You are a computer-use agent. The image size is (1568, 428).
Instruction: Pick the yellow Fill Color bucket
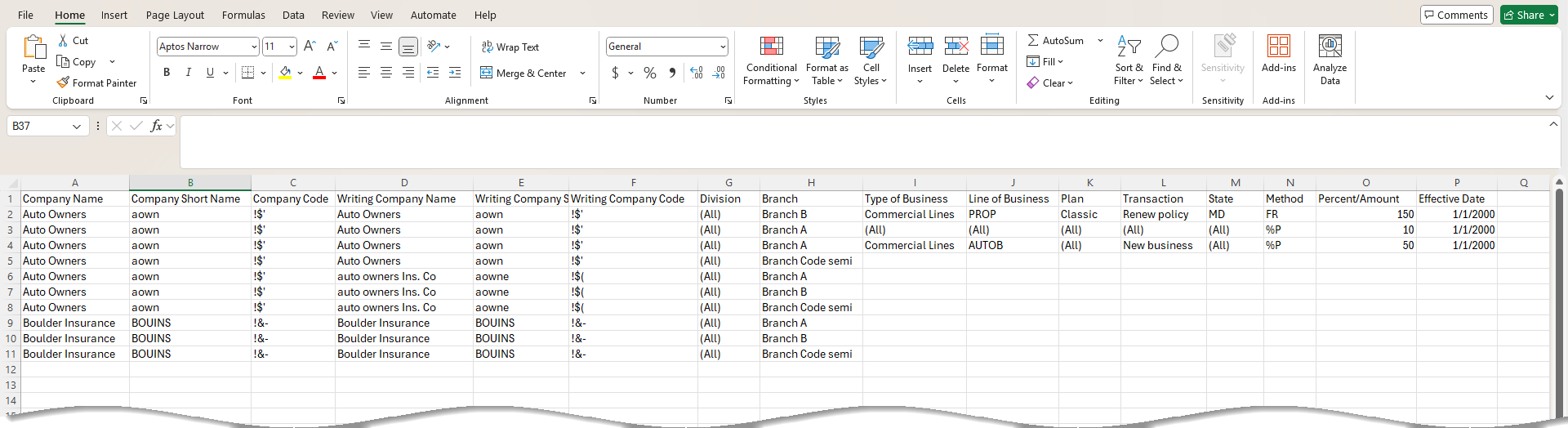click(285, 73)
